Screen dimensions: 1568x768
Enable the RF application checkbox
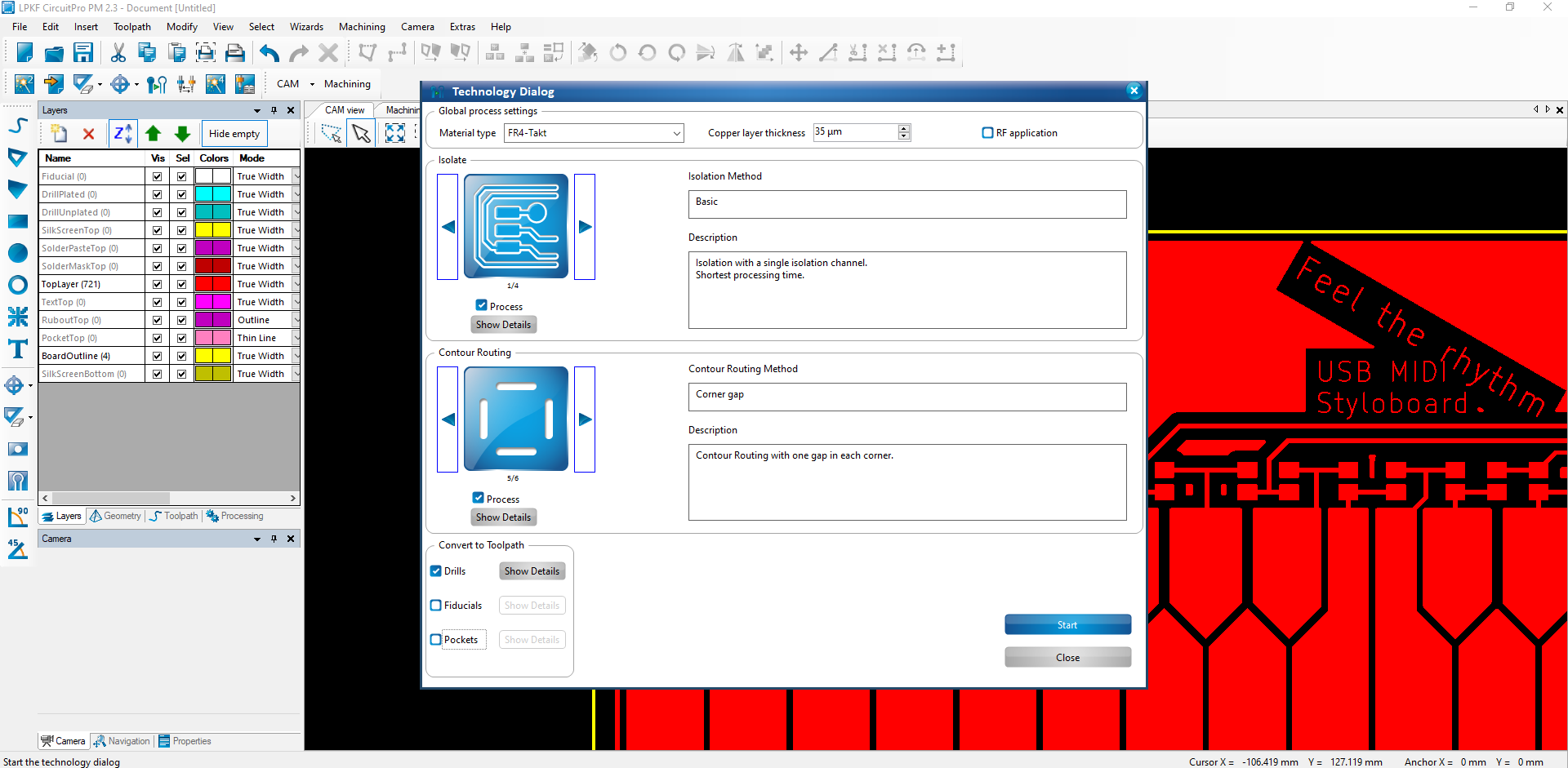click(987, 132)
